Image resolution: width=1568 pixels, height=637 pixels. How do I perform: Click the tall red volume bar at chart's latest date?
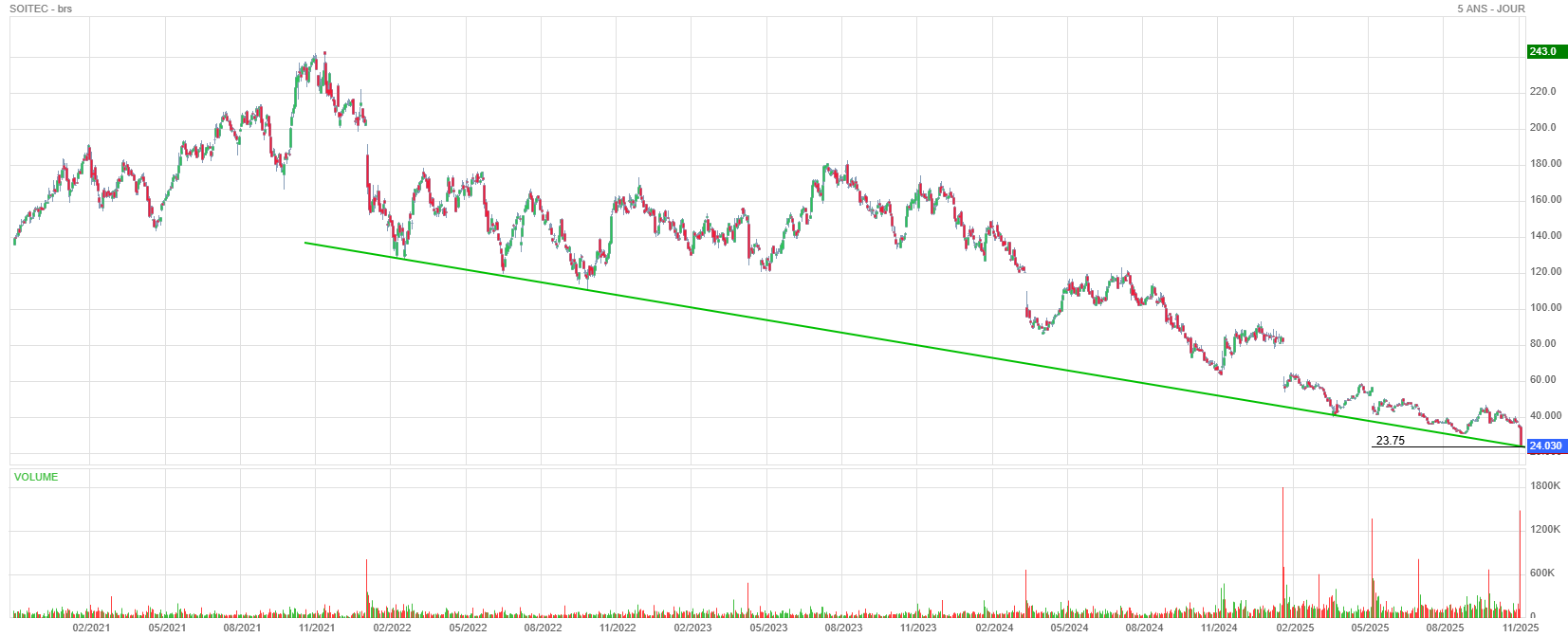pos(1520,564)
